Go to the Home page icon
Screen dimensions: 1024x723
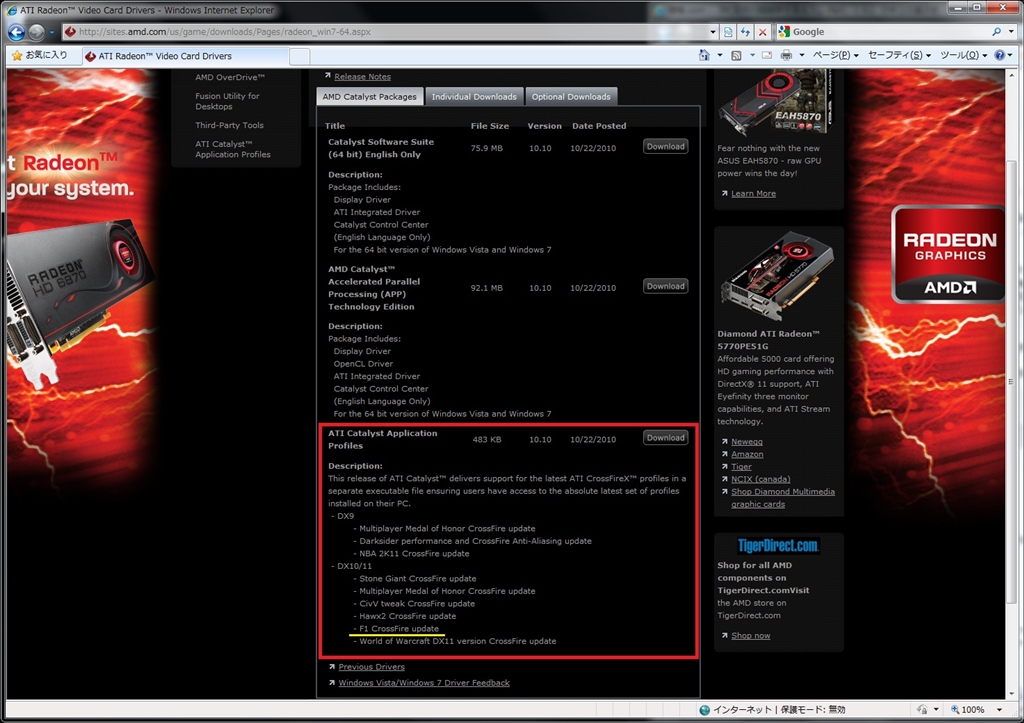(x=704, y=56)
